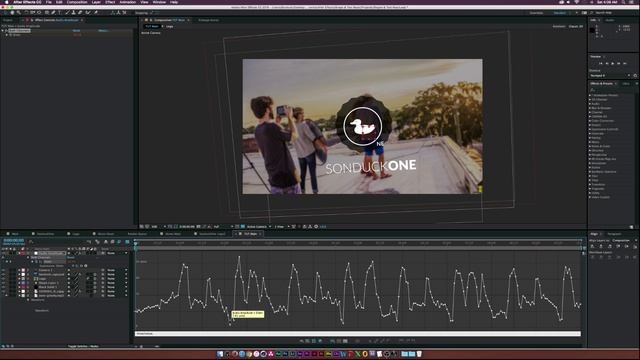Jump to first frame in Preview panel
The image size is (640, 360).
click(x=600, y=63)
